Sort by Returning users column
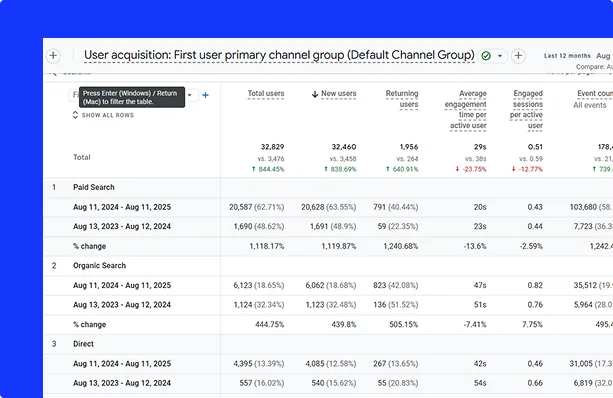Screen dimensions: 613x398 click(402, 99)
